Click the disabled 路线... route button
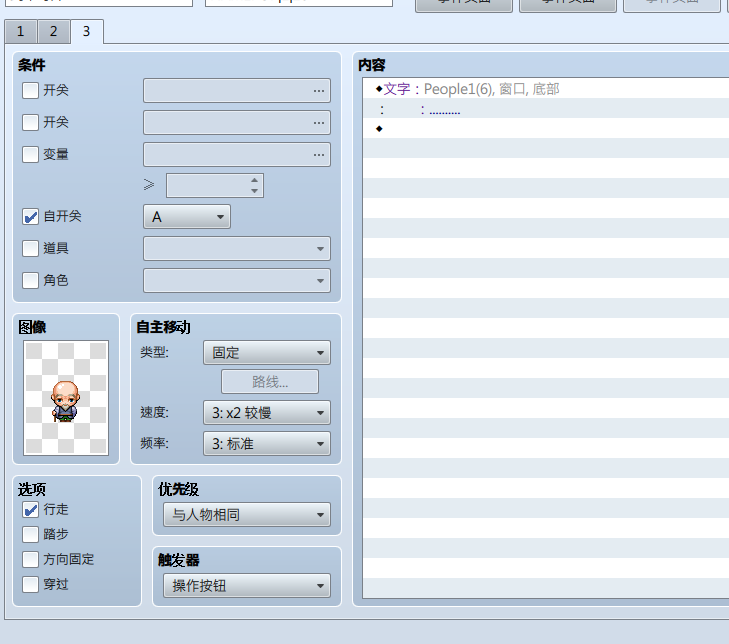This screenshot has height=644, width=729. coord(270,382)
